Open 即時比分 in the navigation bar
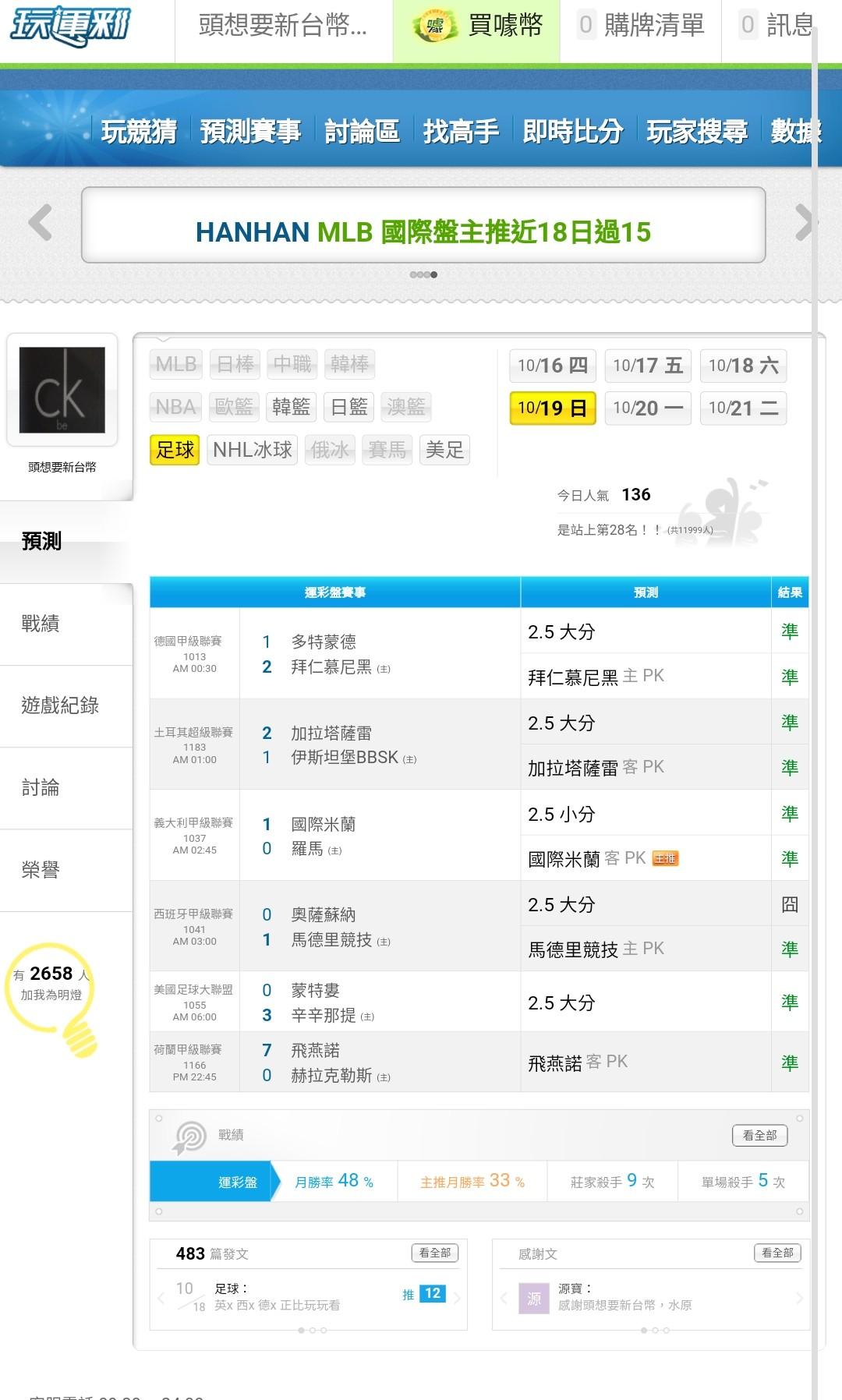The width and height of the screenshot is (842, 1400). pos(572,131)
